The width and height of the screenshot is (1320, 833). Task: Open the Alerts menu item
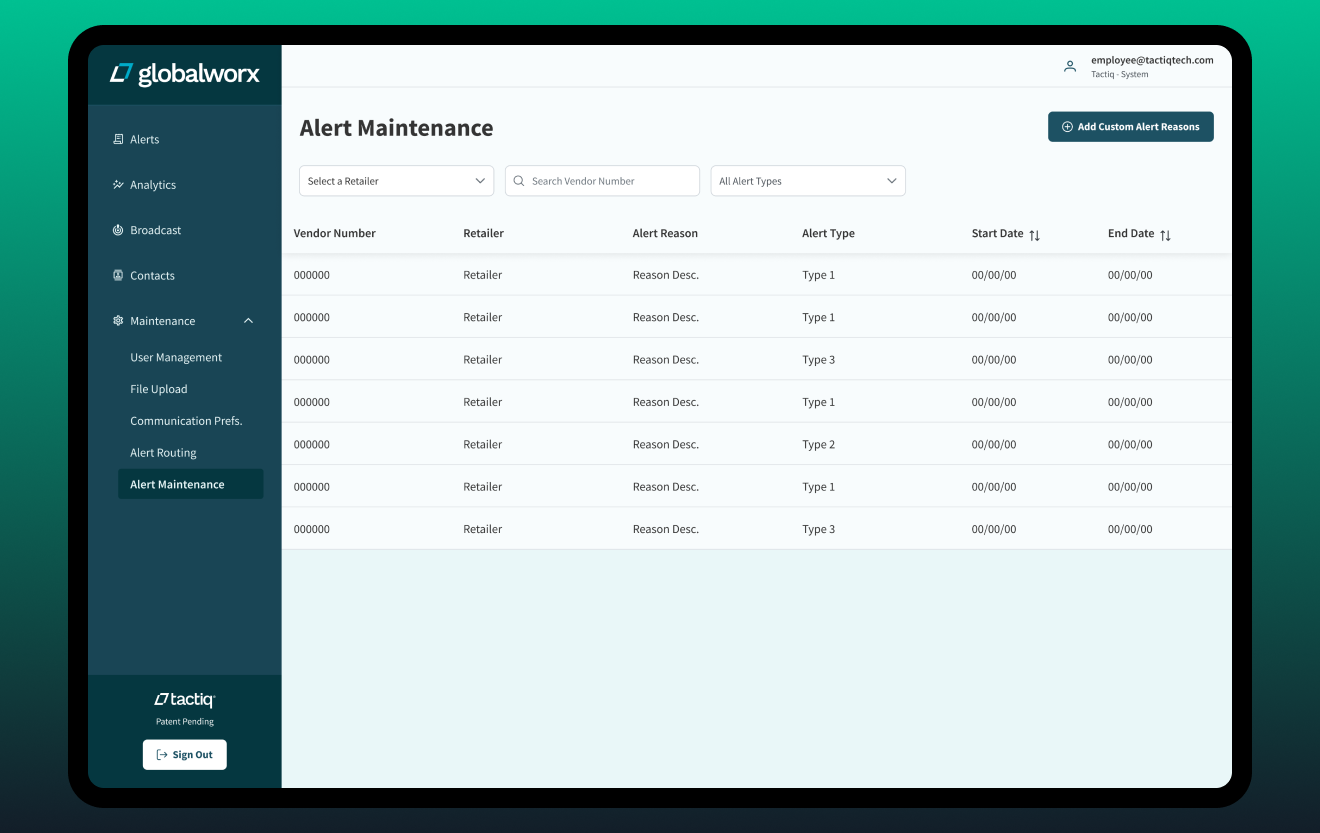[x=145, y=139]
